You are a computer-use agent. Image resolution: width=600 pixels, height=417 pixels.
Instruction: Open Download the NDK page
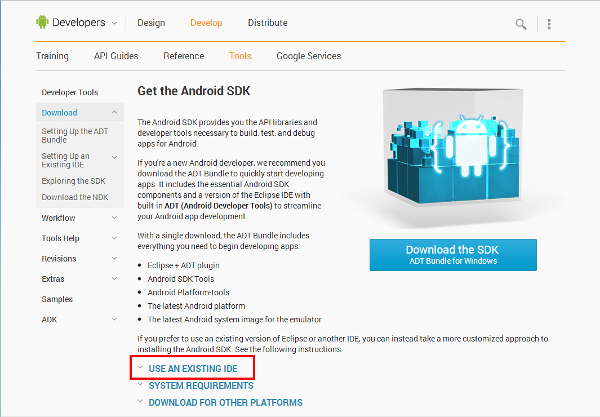tap(75, 197)
